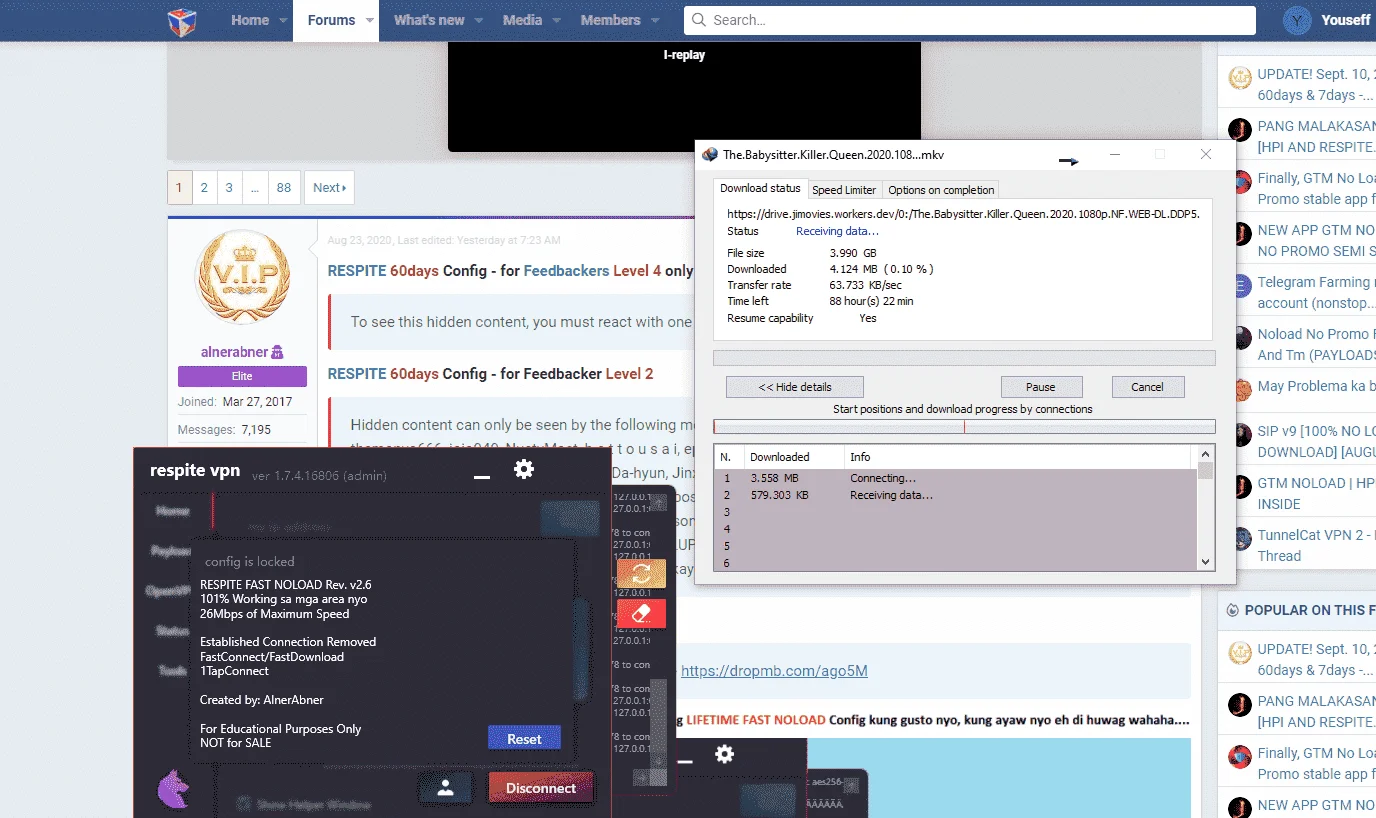Open Forums in the navigation bar
1376x818 pixels.
point(331,20)
